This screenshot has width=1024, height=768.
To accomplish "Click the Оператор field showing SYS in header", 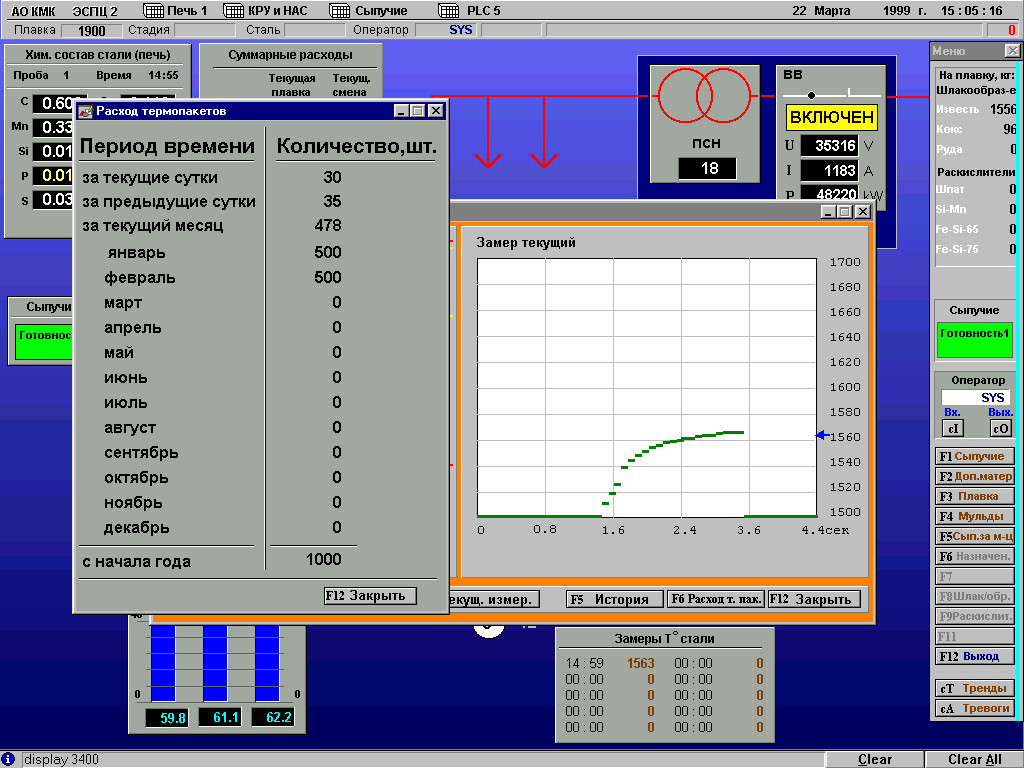I will point(446,30).
